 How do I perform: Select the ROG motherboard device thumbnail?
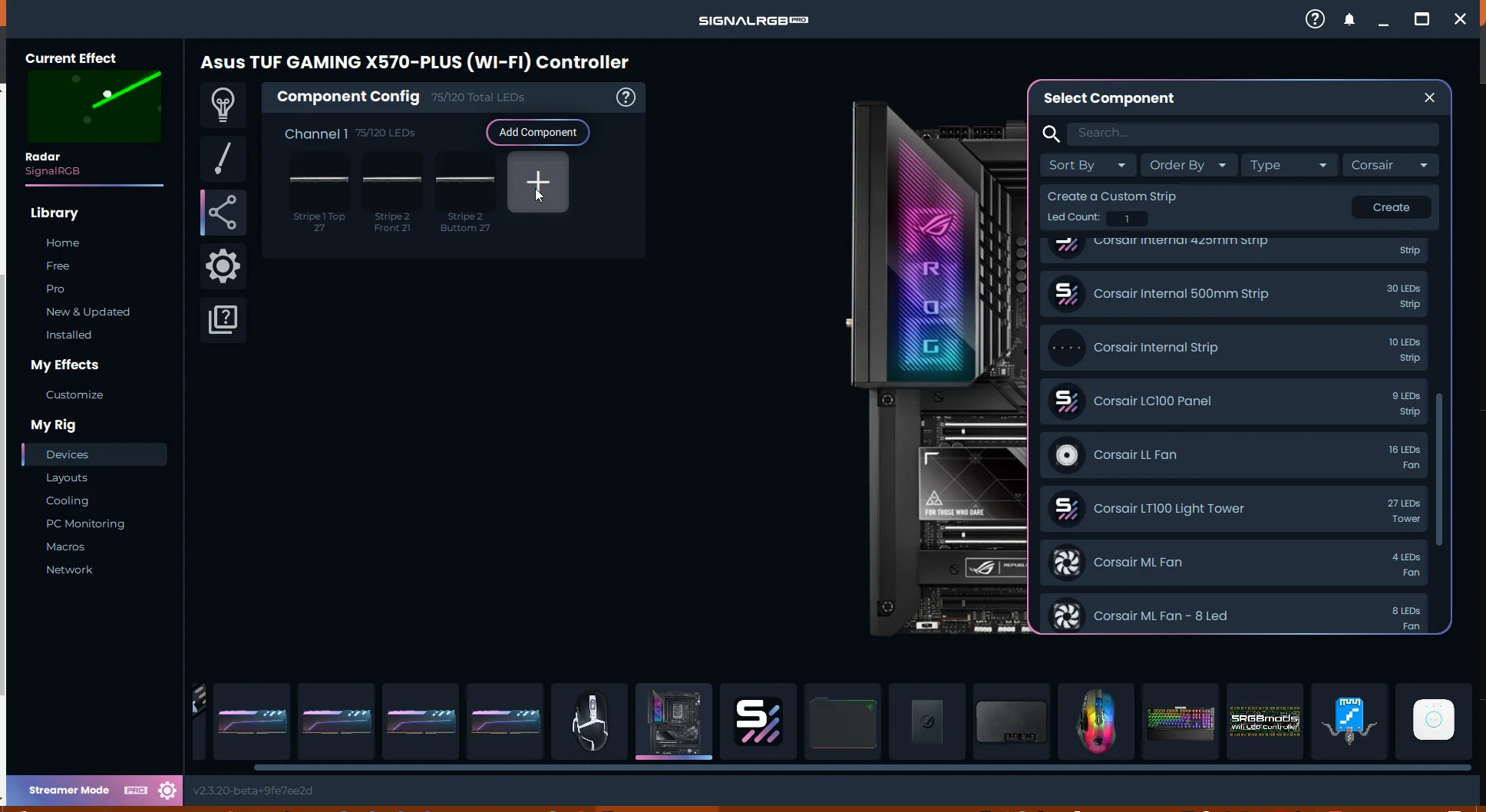[674, 721]
